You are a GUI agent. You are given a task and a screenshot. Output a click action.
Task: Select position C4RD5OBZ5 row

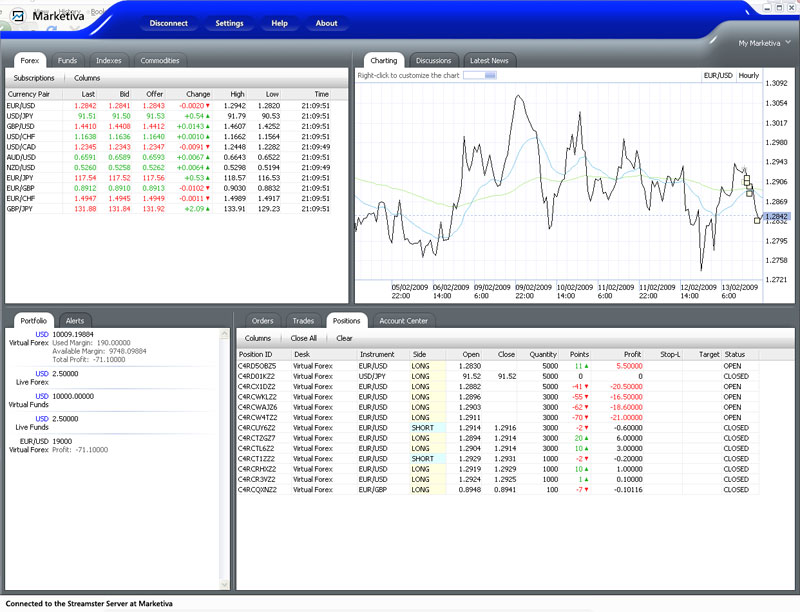click(x=498, y=366)
